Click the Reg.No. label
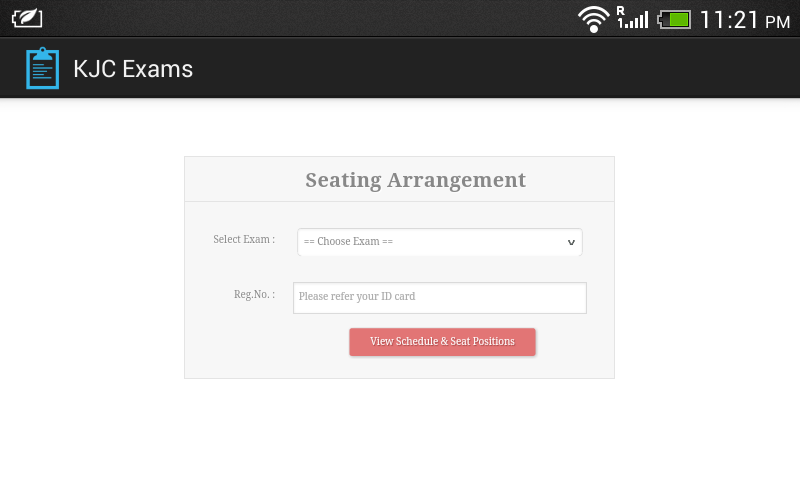 pyautogui.click(x=254, y=294)
